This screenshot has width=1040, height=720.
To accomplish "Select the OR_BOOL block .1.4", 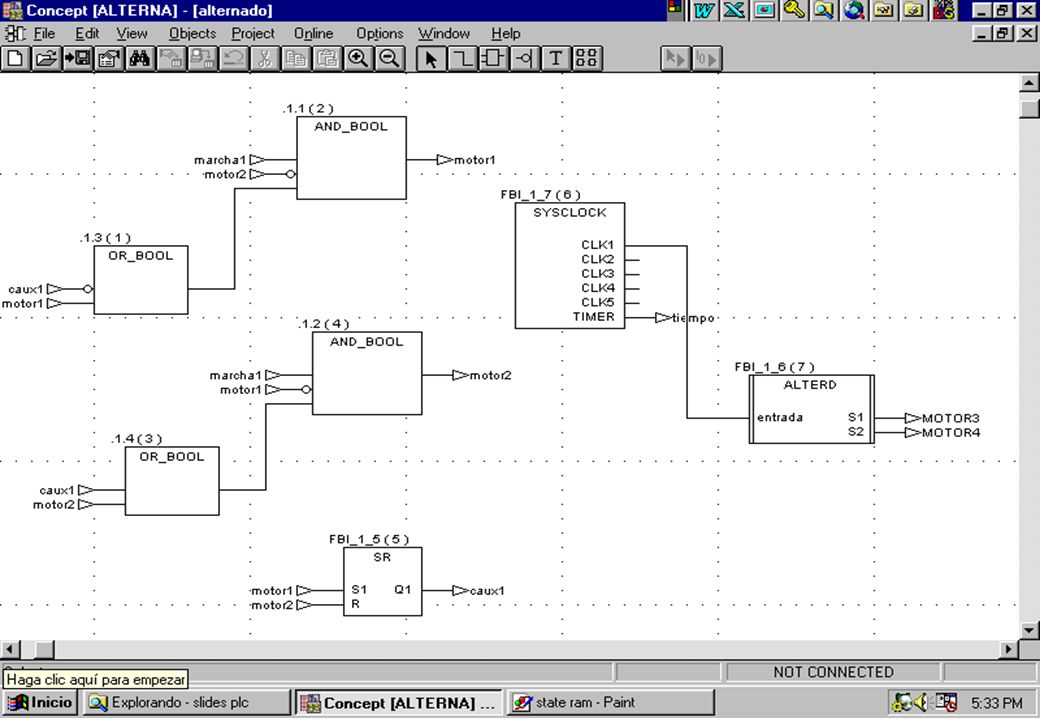I will tap(172, 481).
